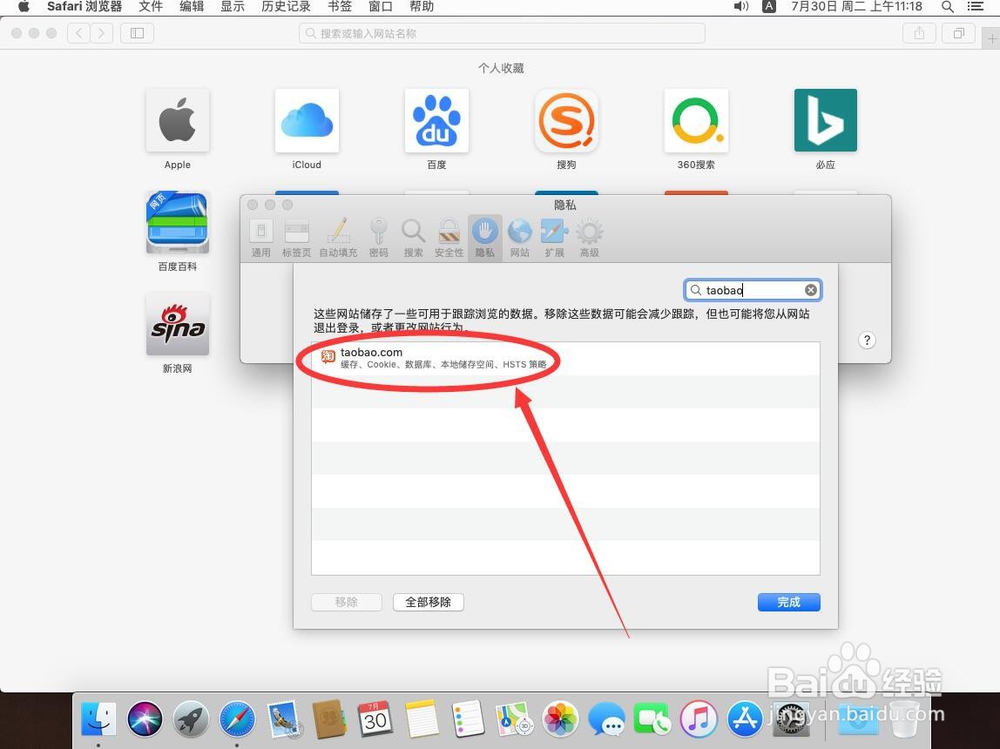This screenshot has width=1000, height=749.
Task: Open the Safari 浏览器 menu
Action: click(x=84, y=7)
